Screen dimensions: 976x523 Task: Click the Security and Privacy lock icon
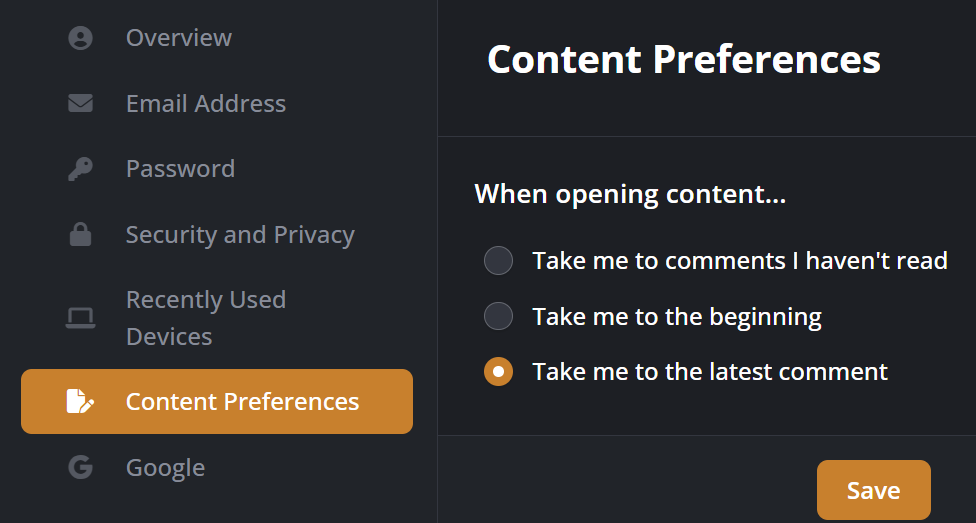pos(80,235)
